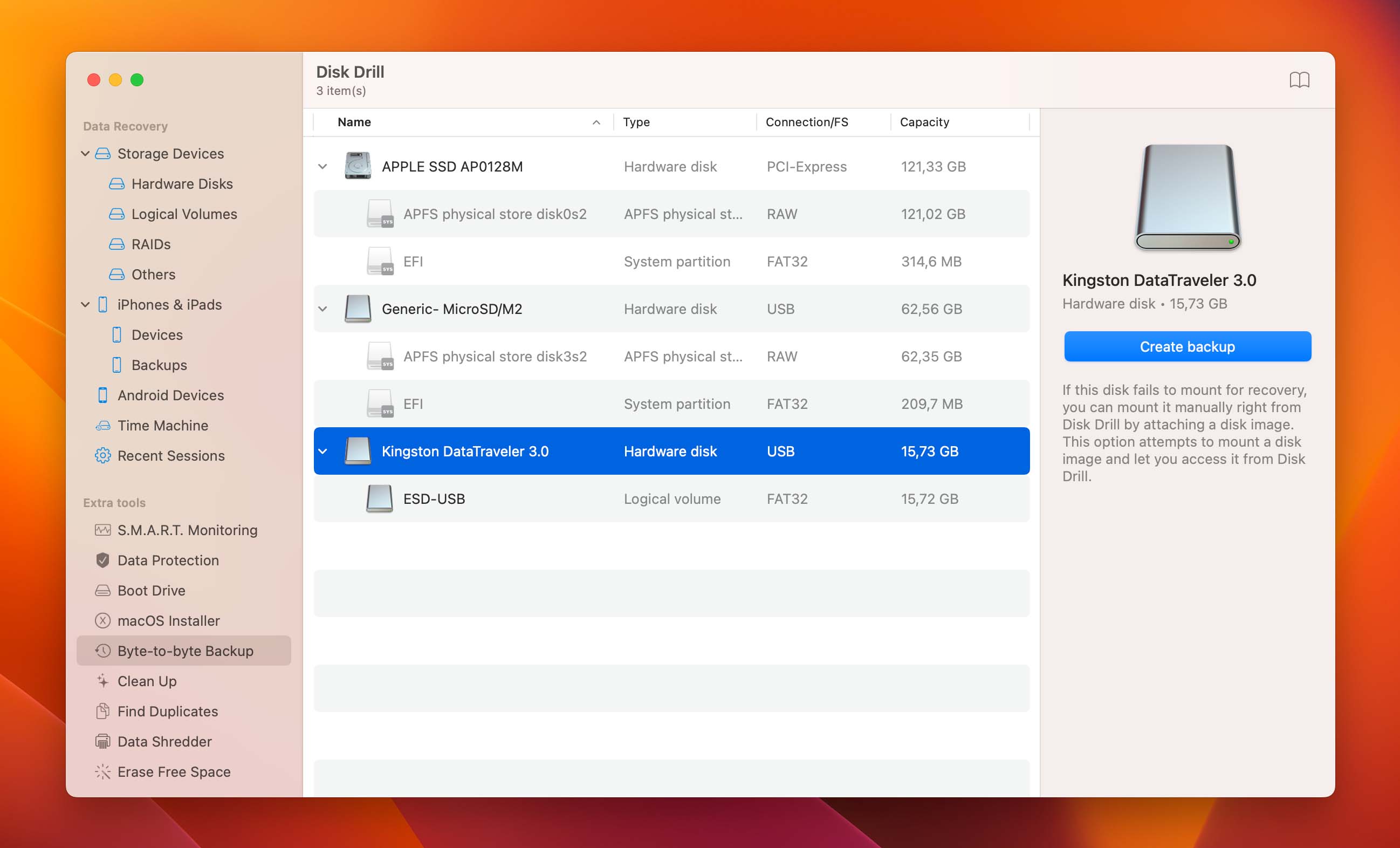Select APFS physical store disk3s2 row

[x=671, y=357]
